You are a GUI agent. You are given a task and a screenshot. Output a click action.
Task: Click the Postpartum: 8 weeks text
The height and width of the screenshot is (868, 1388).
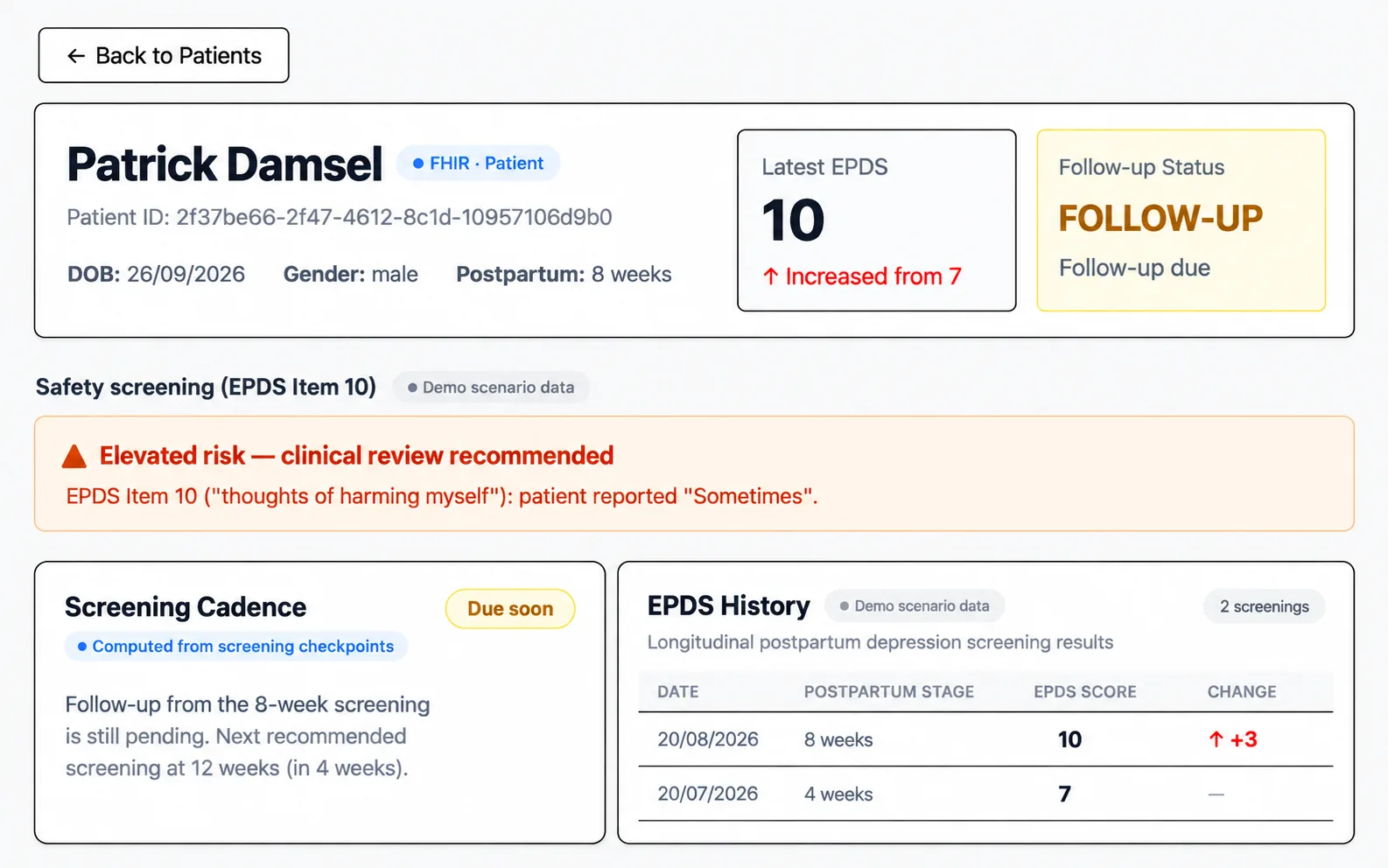564,274
